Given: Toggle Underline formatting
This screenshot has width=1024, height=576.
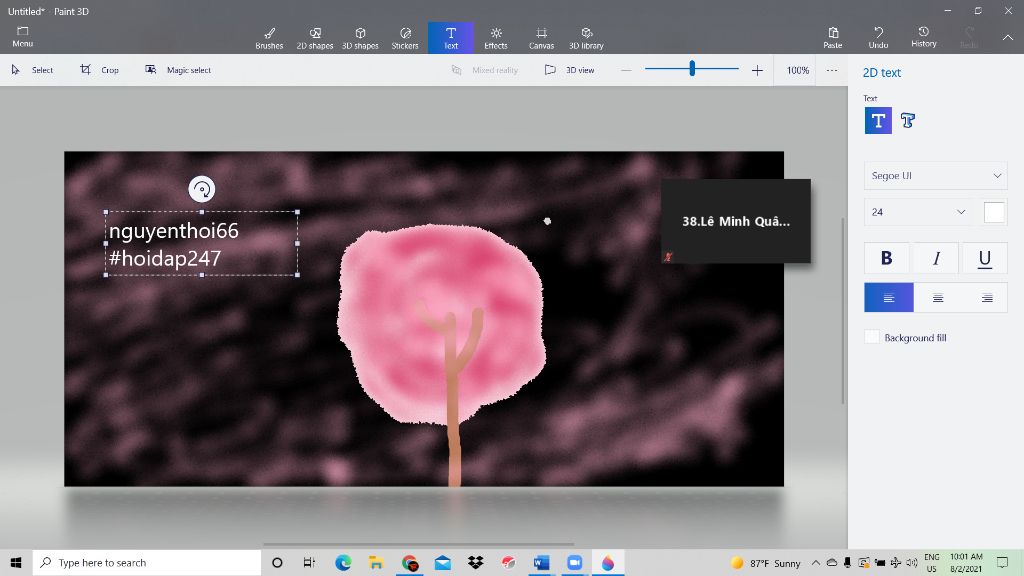Looking at the screenshot, I should click(985, 258).
